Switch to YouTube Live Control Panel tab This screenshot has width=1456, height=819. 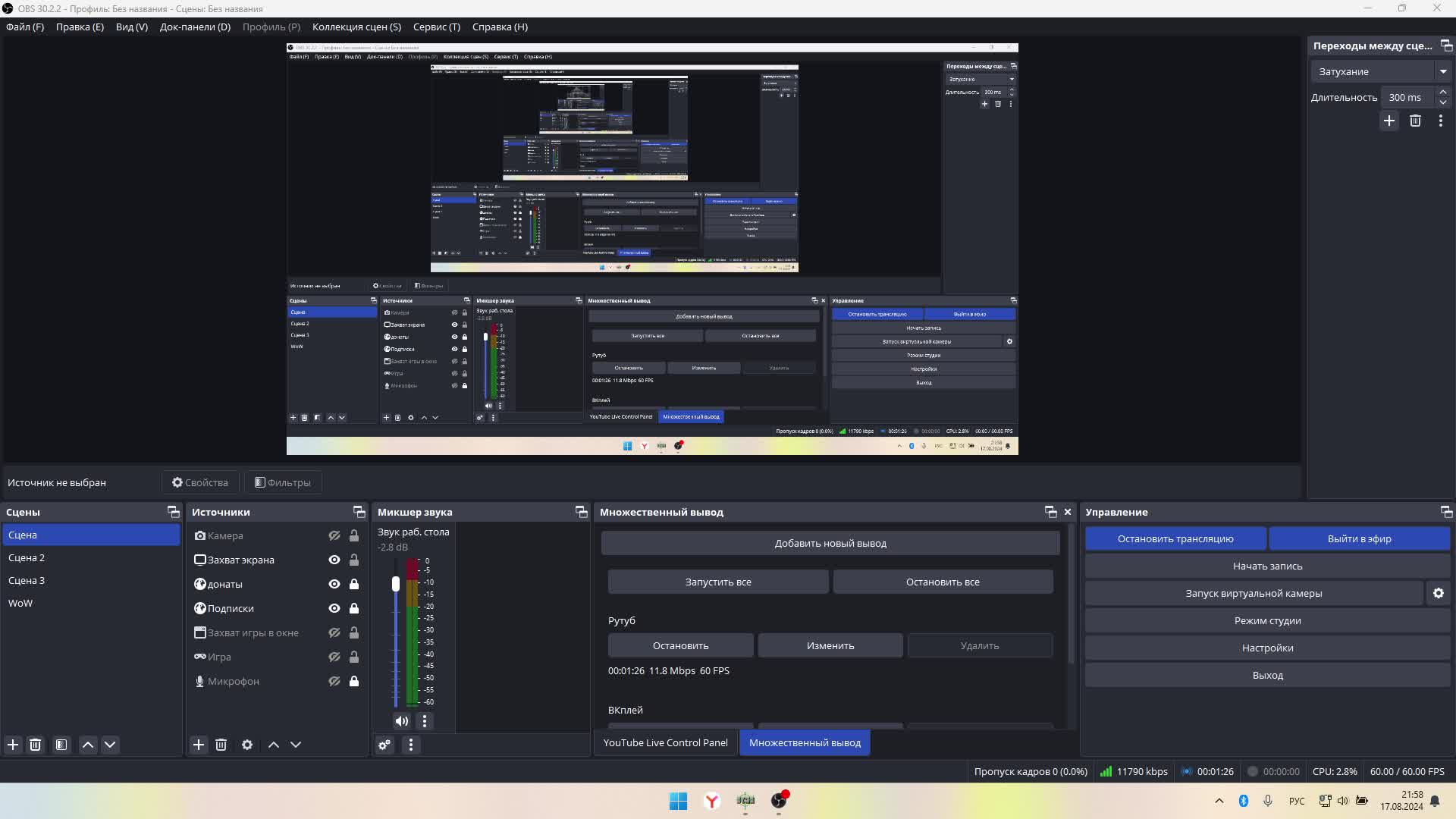click(x=665, y=742)
